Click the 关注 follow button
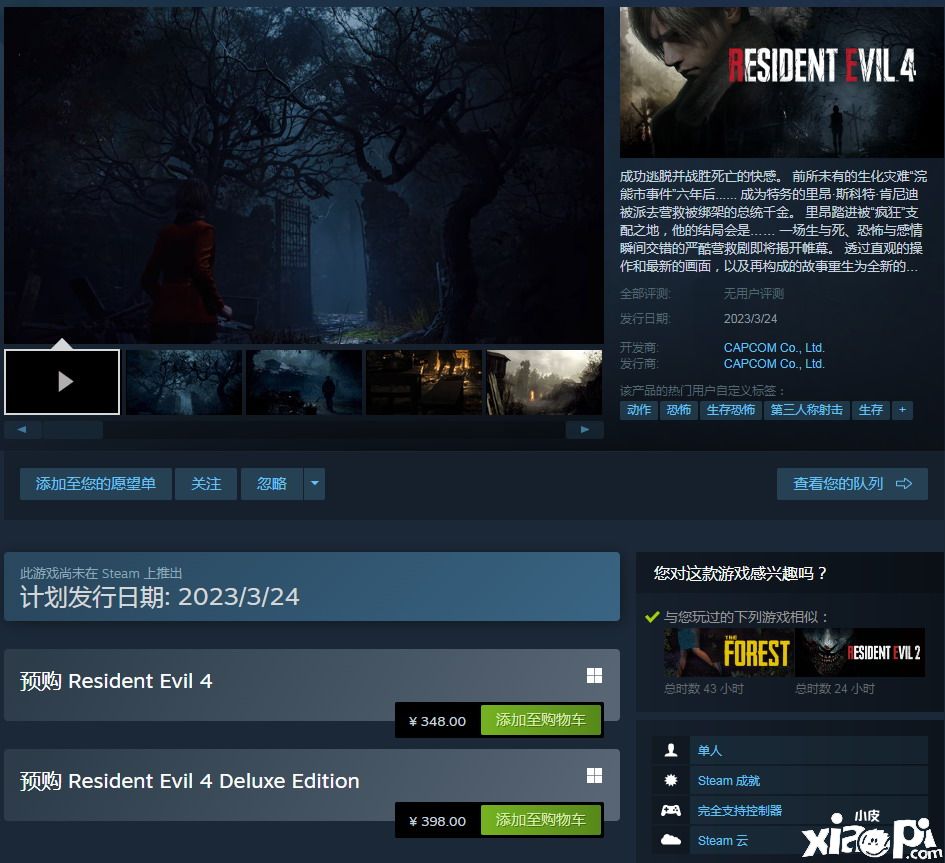945x863 pixels. pyautogui.click(x=206, y=484)
